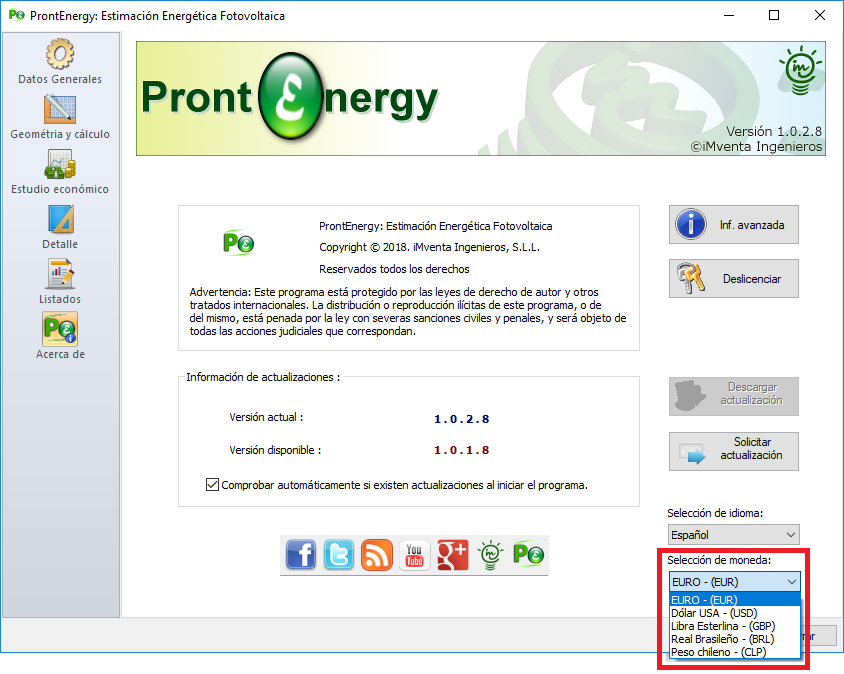844x674 pixels.
Task: Click the Copyright © 2018 iMventa text
Action: (429, 247)
